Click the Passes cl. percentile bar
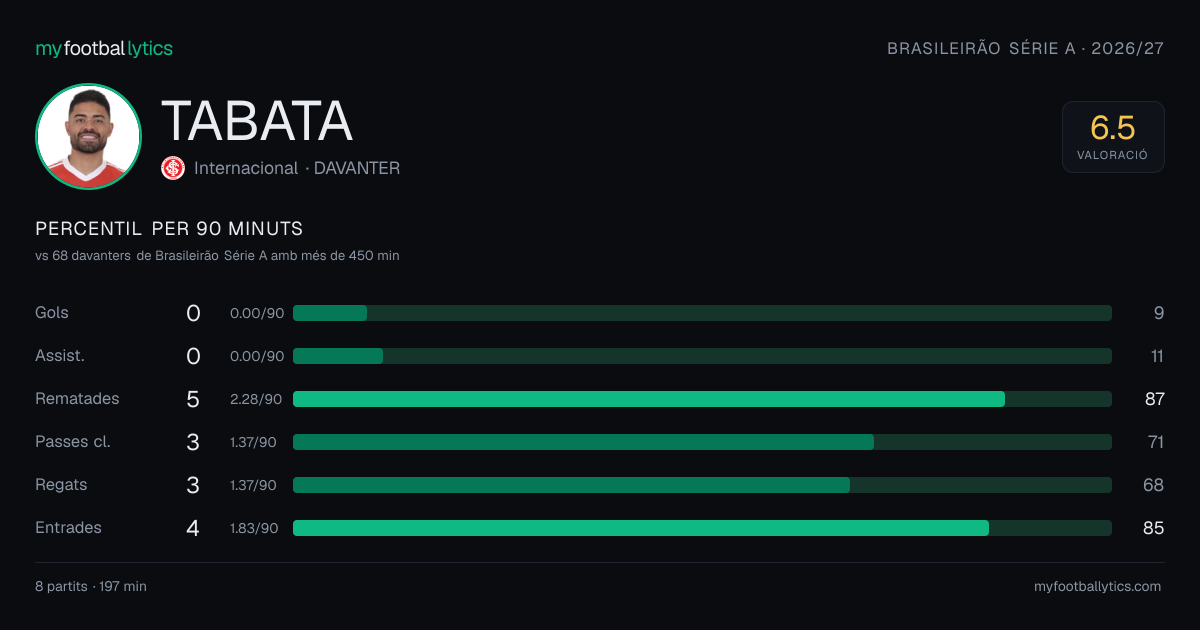 [702, 442]
